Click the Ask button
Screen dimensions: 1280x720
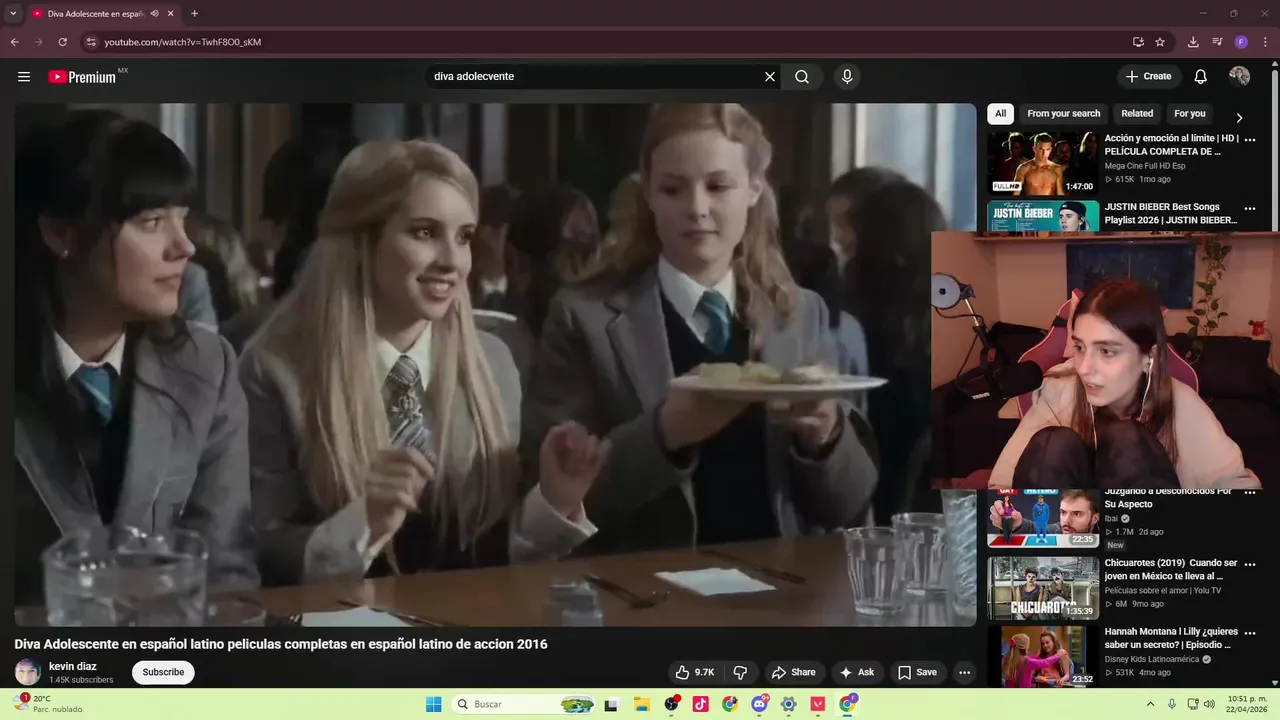tap(856, 673)
